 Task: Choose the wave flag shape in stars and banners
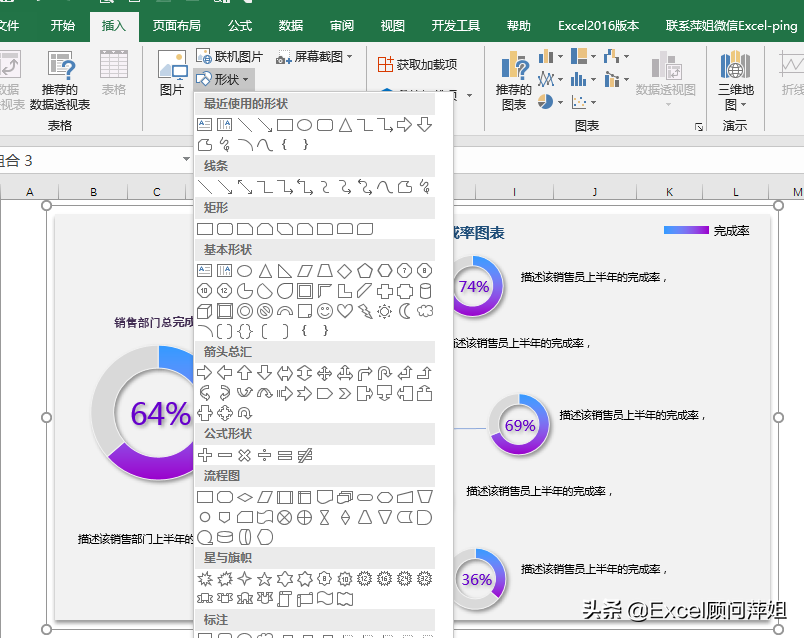pos(325,599)
